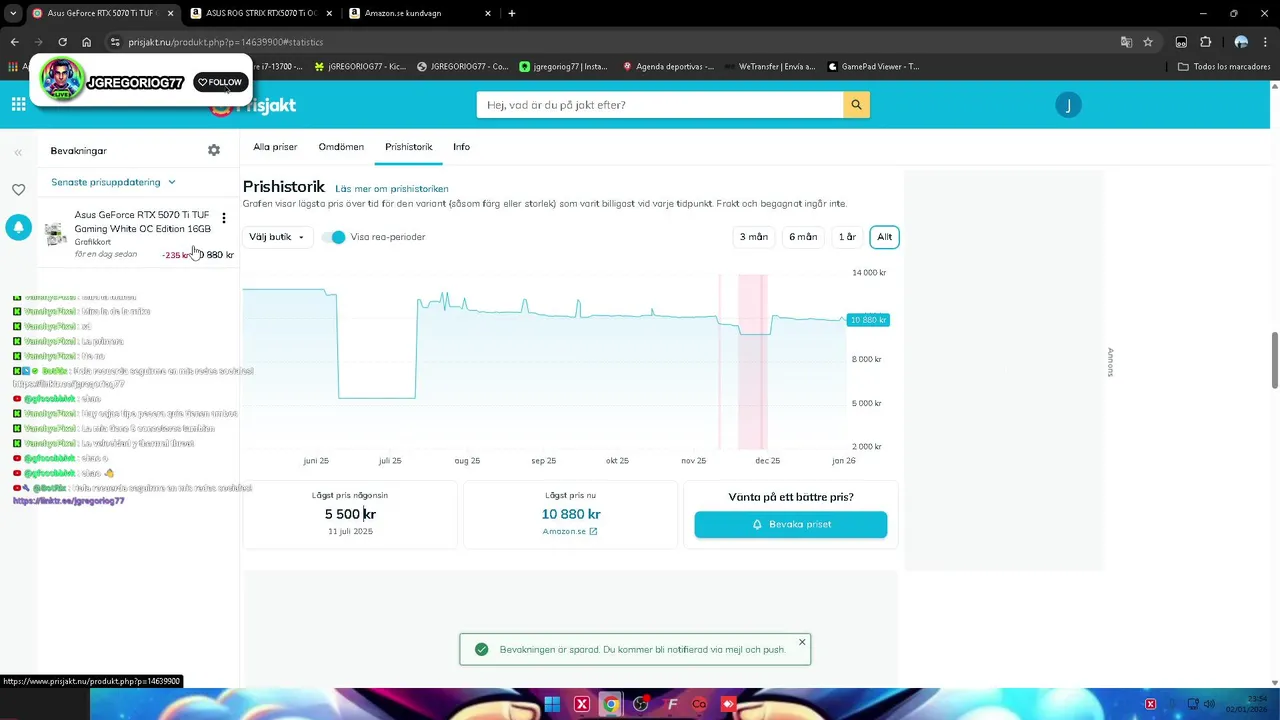Open the price alerts bell in sidebar

tap(18, 227)
